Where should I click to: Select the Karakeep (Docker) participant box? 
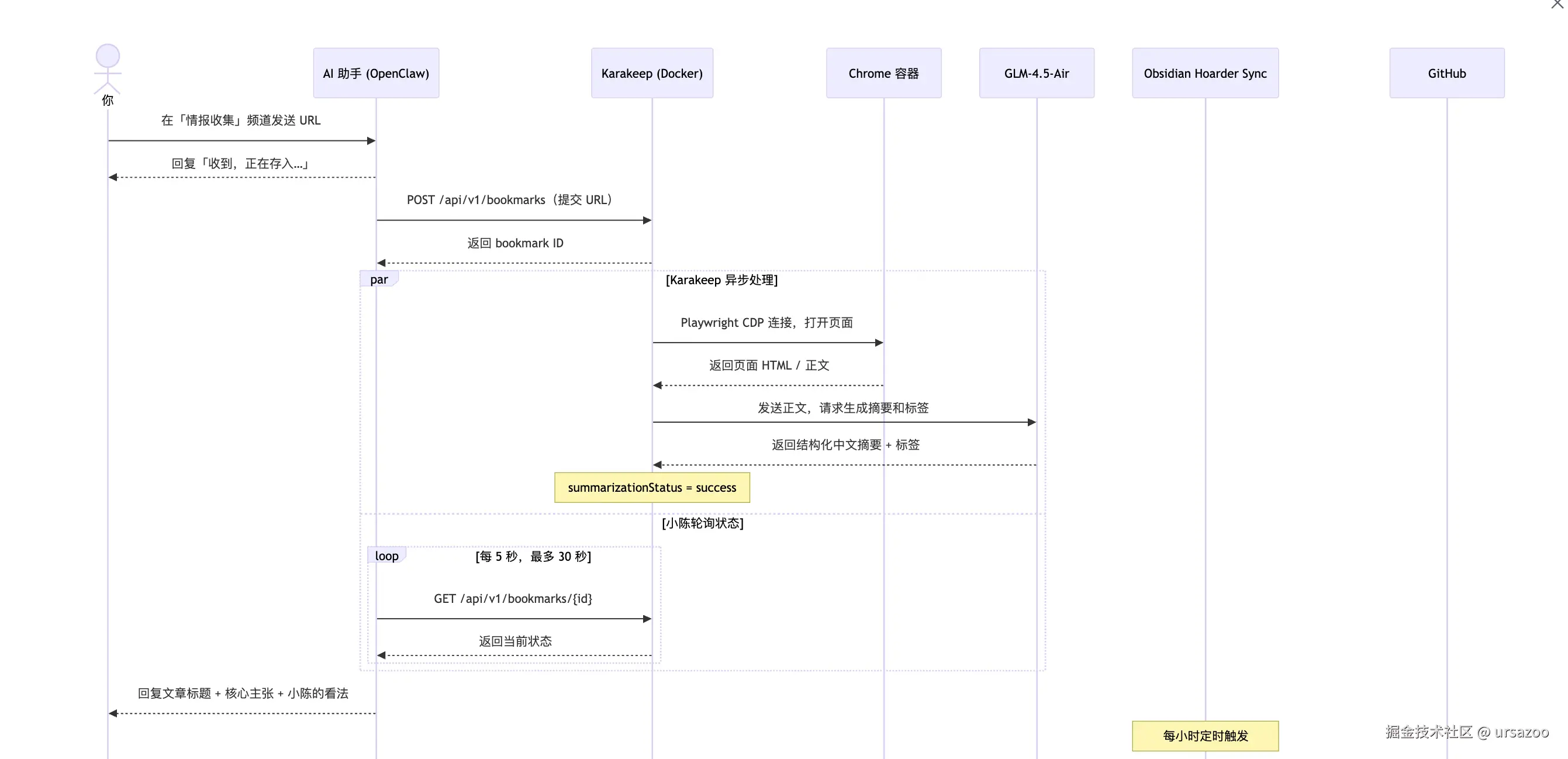point(651,73)
